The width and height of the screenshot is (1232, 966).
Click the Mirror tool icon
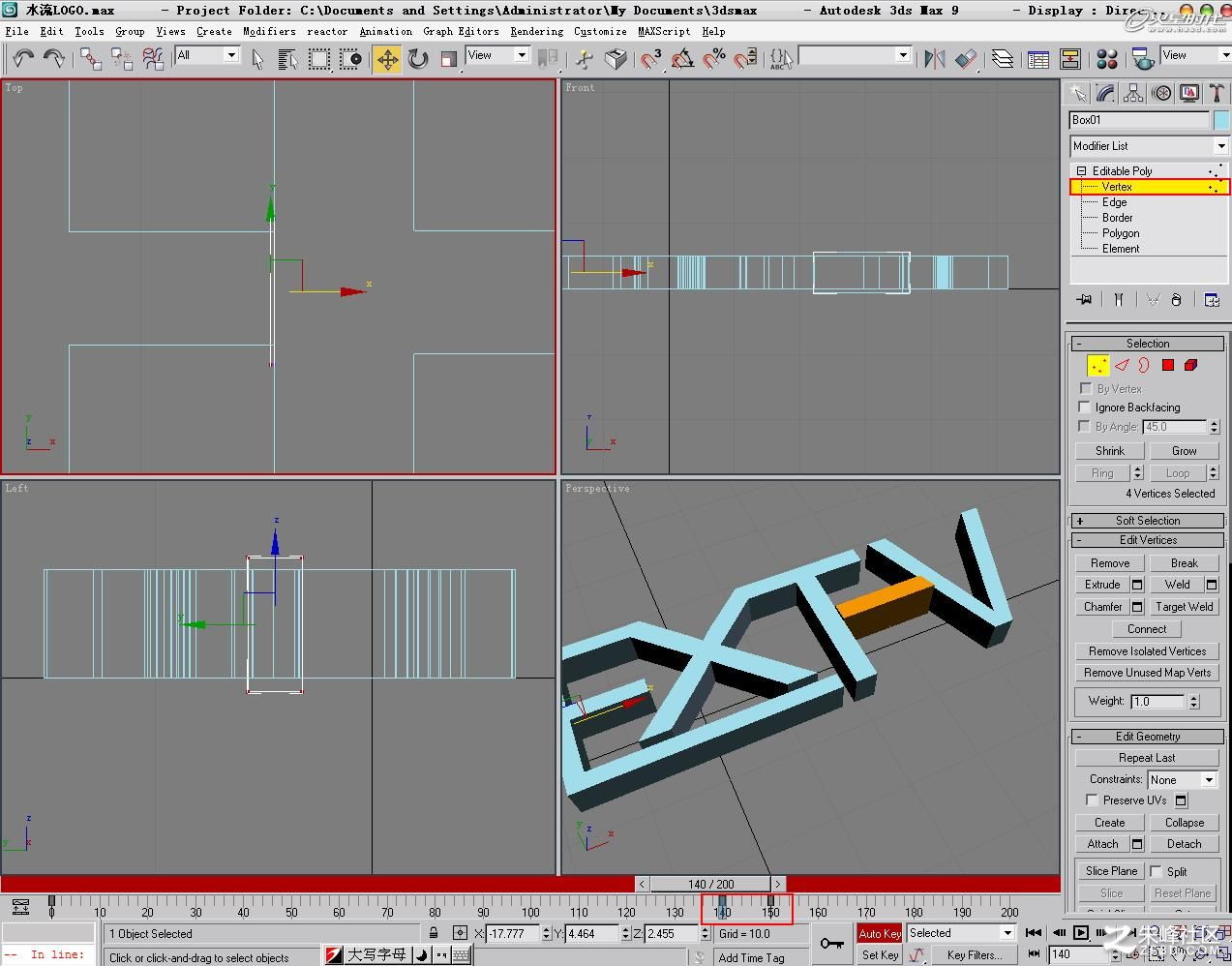(x=934, y=59)
